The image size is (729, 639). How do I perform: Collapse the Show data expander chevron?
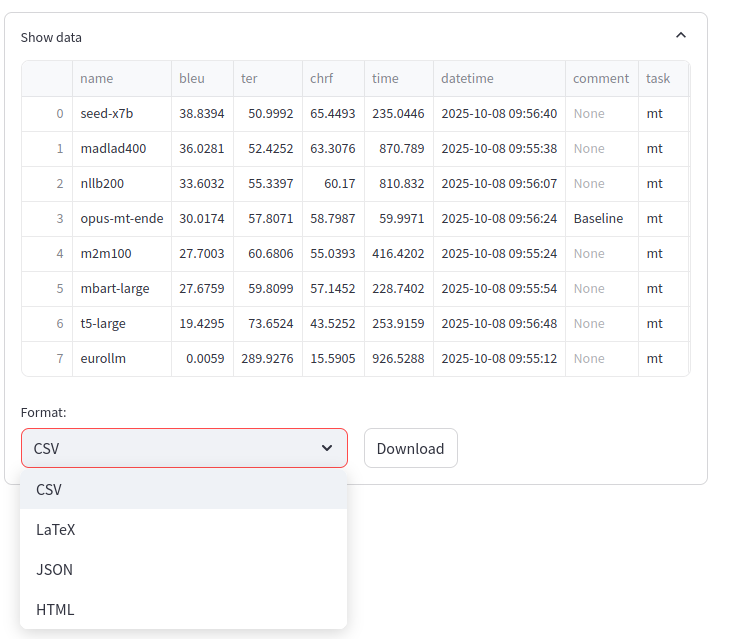point(681,36)
